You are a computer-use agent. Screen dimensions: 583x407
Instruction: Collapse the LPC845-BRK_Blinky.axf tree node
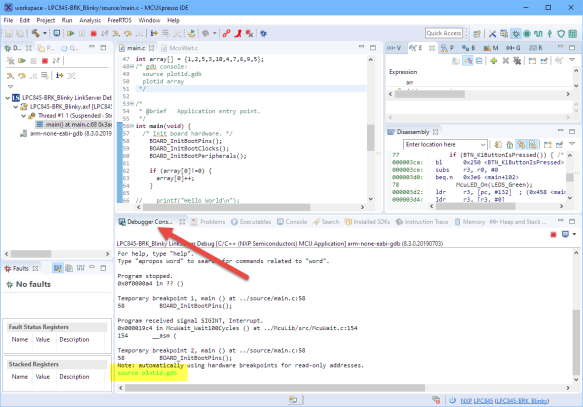(x=16, y=107)
